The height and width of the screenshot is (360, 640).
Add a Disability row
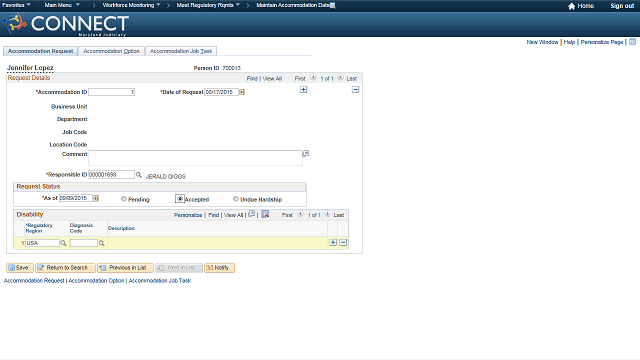[x=333, y=242]
